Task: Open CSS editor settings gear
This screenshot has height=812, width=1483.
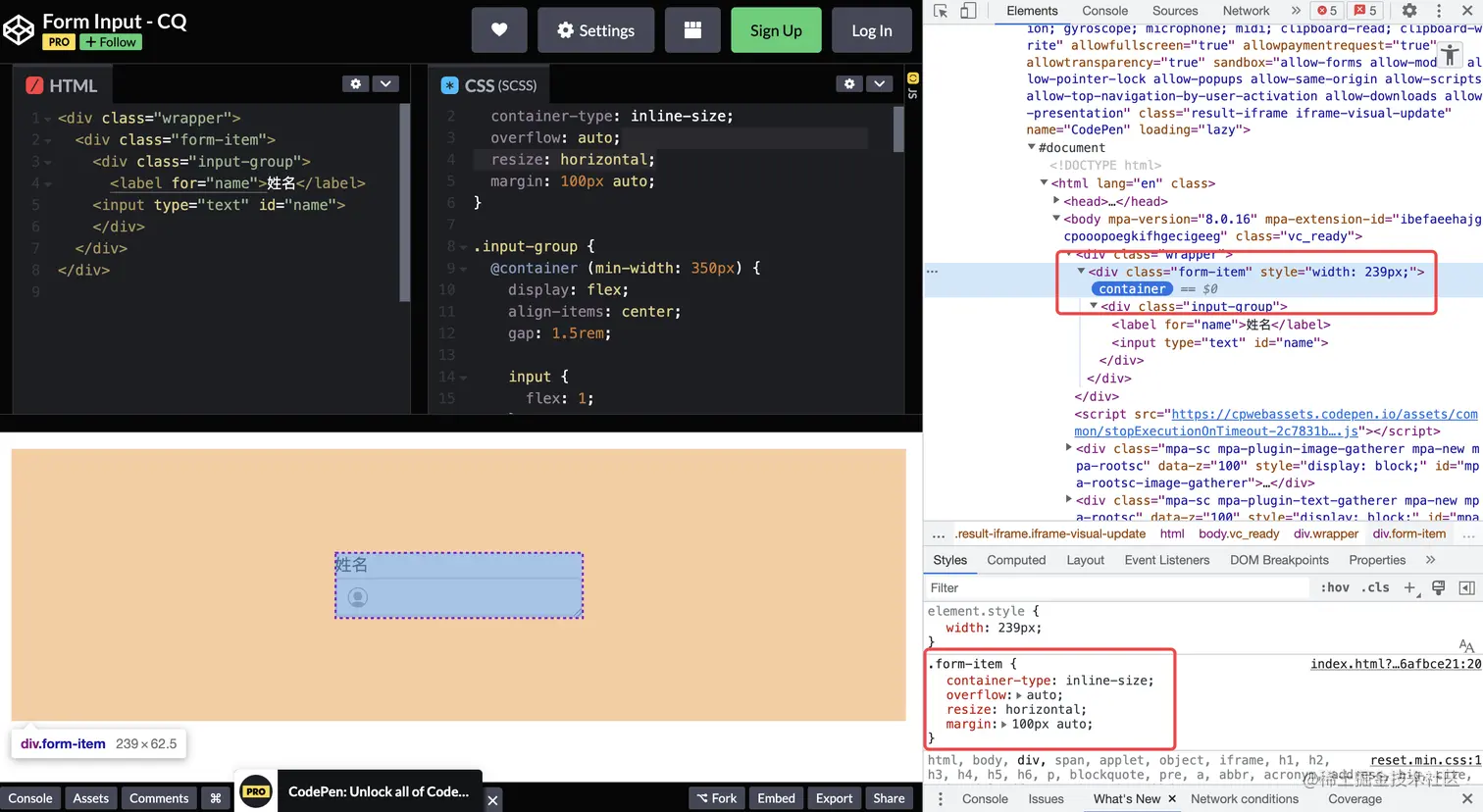Action: [849, 84]
